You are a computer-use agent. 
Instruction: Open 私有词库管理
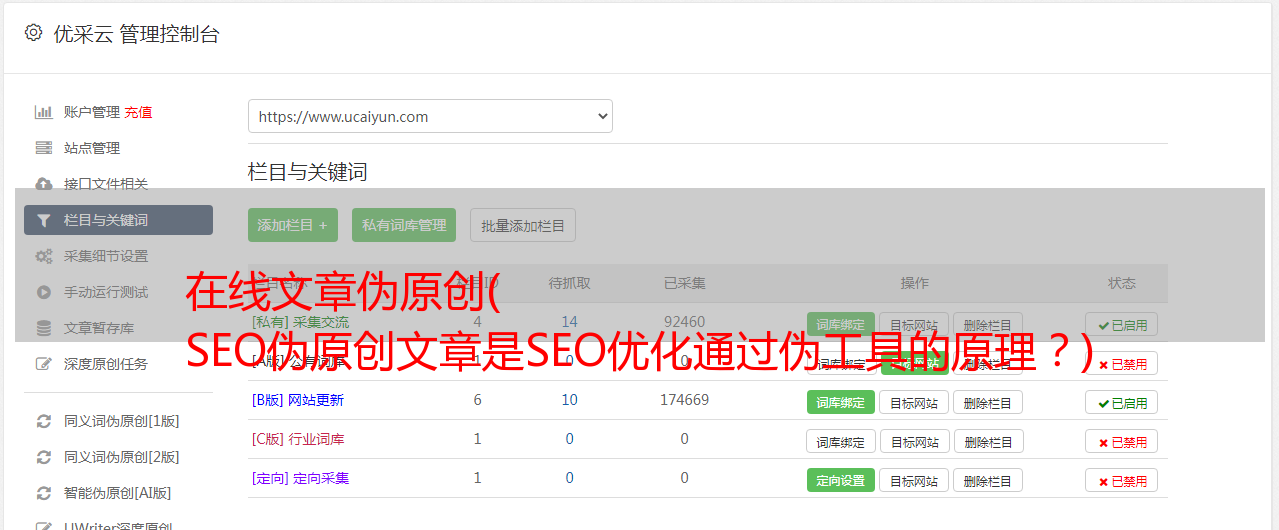click(x=404, y=225)
